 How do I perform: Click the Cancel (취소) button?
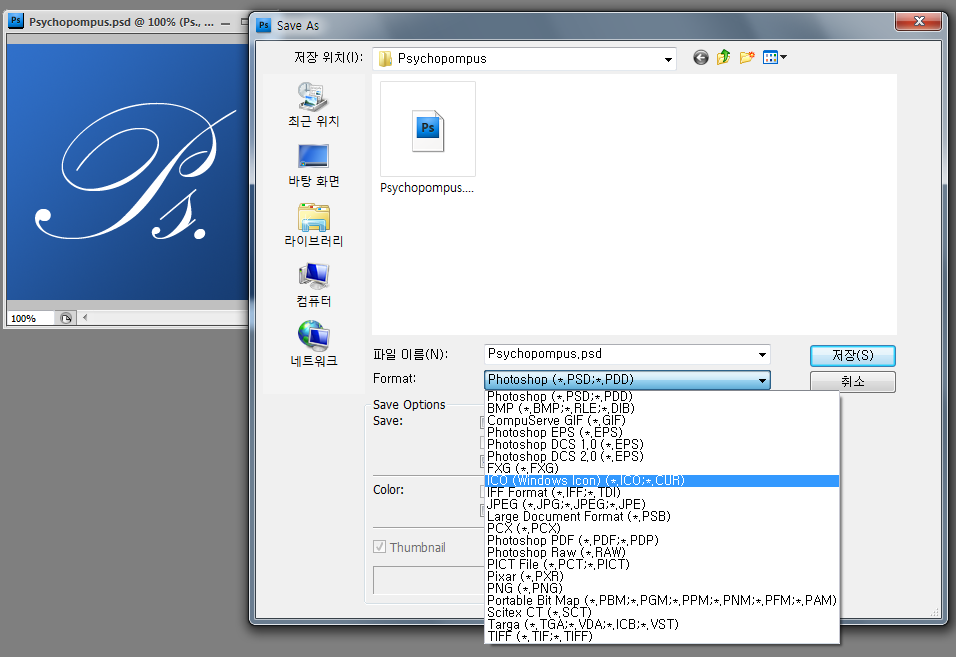852,382
